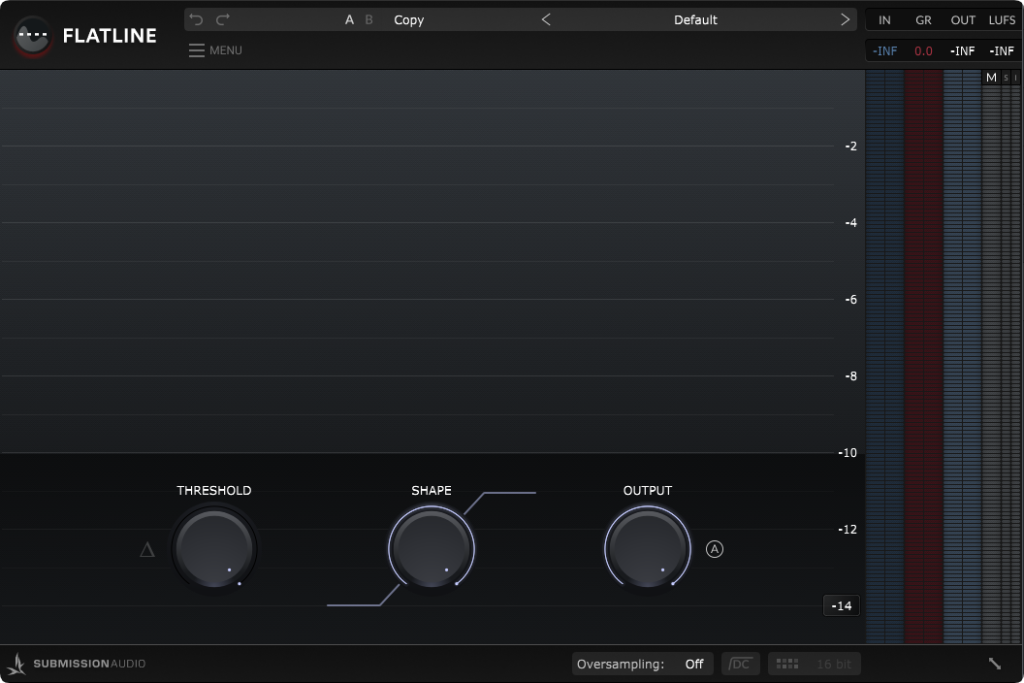
Task: Click the SHAPE label
Action: pos(431,490)
